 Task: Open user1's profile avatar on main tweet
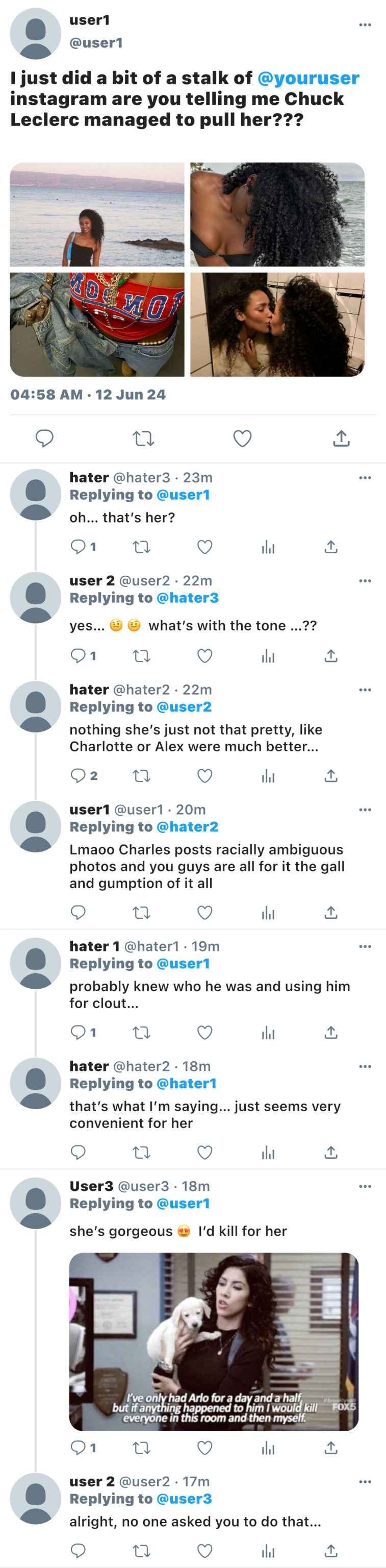coord(36,34)
